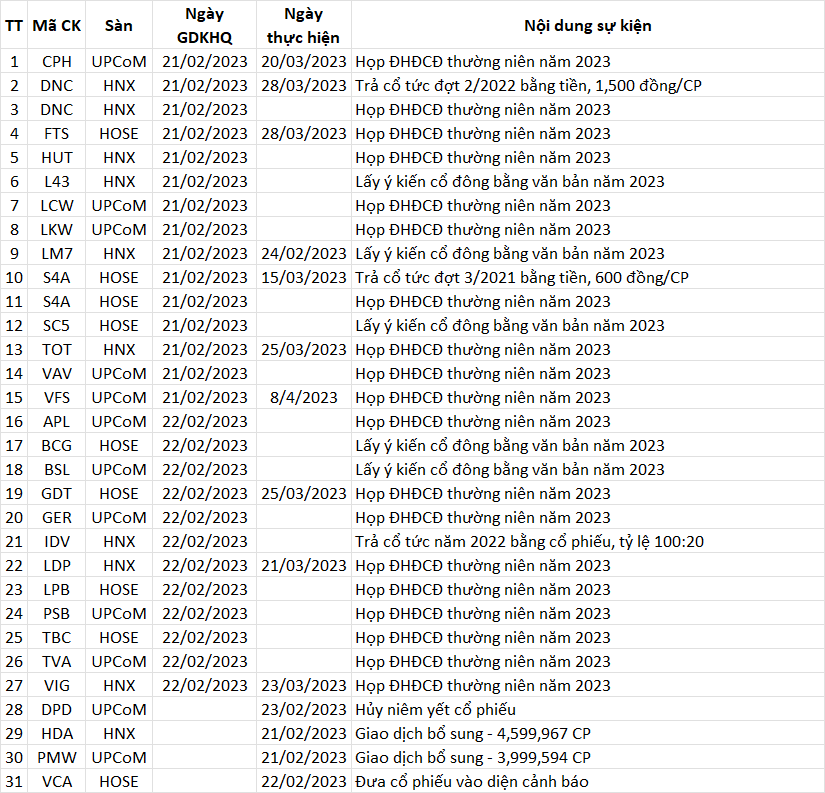Viewport: 825px width, 793px height.
Task: Select the PSB stock code cell
Action: point(56,614)
